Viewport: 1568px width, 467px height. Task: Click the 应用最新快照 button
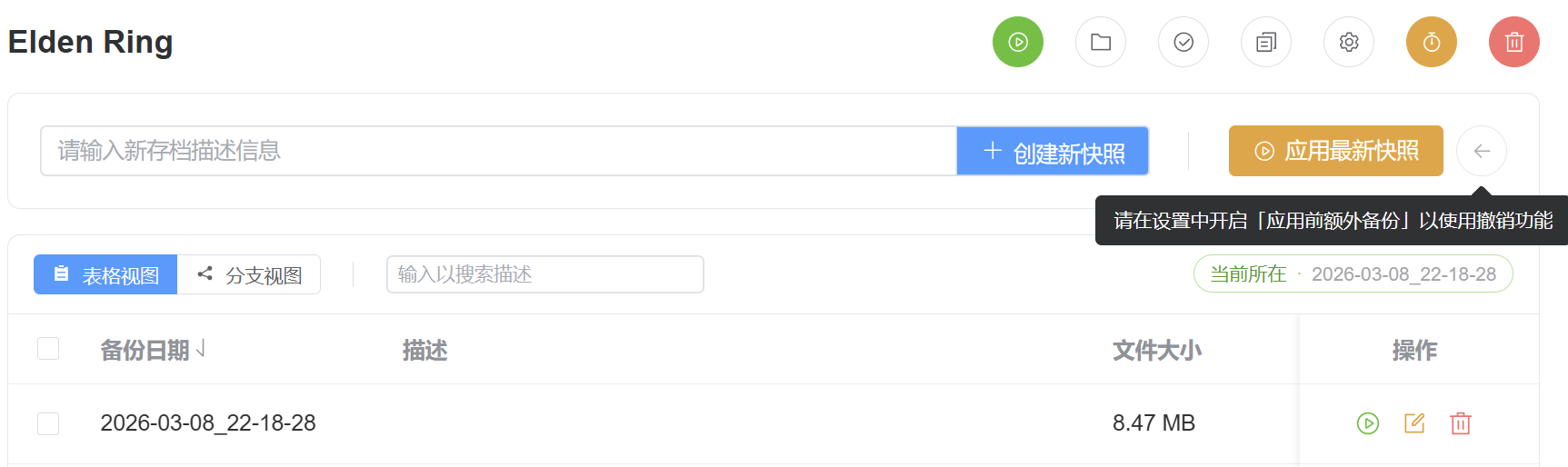1335,151
